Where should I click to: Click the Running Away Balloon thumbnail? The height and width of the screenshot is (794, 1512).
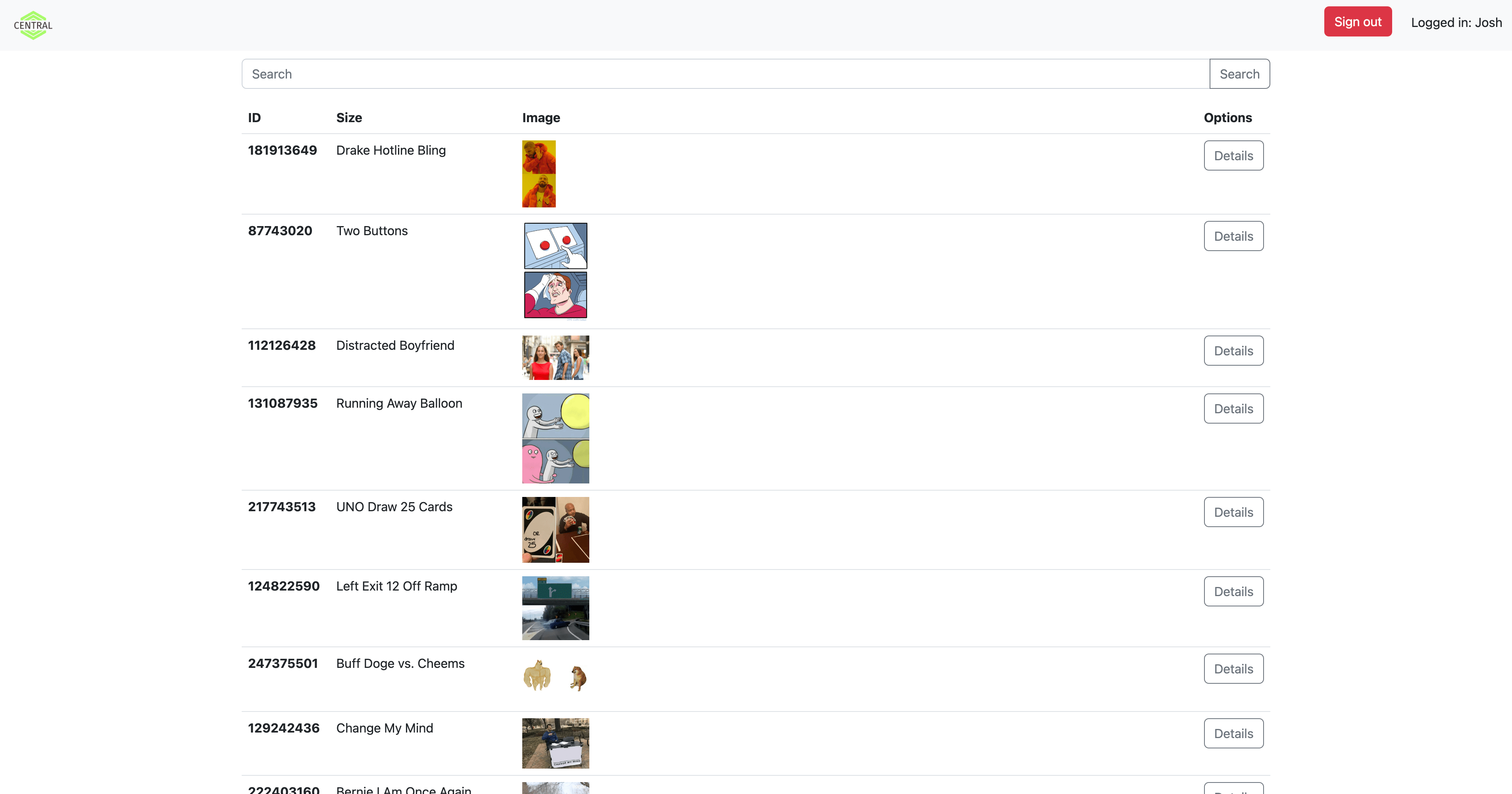(555, 438)
